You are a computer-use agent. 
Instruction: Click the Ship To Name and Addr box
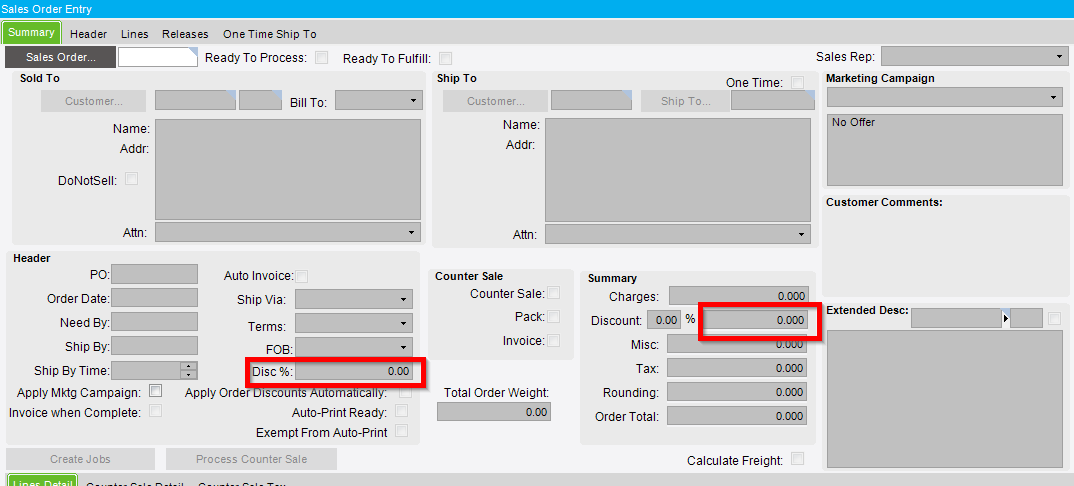click(678, 170)
